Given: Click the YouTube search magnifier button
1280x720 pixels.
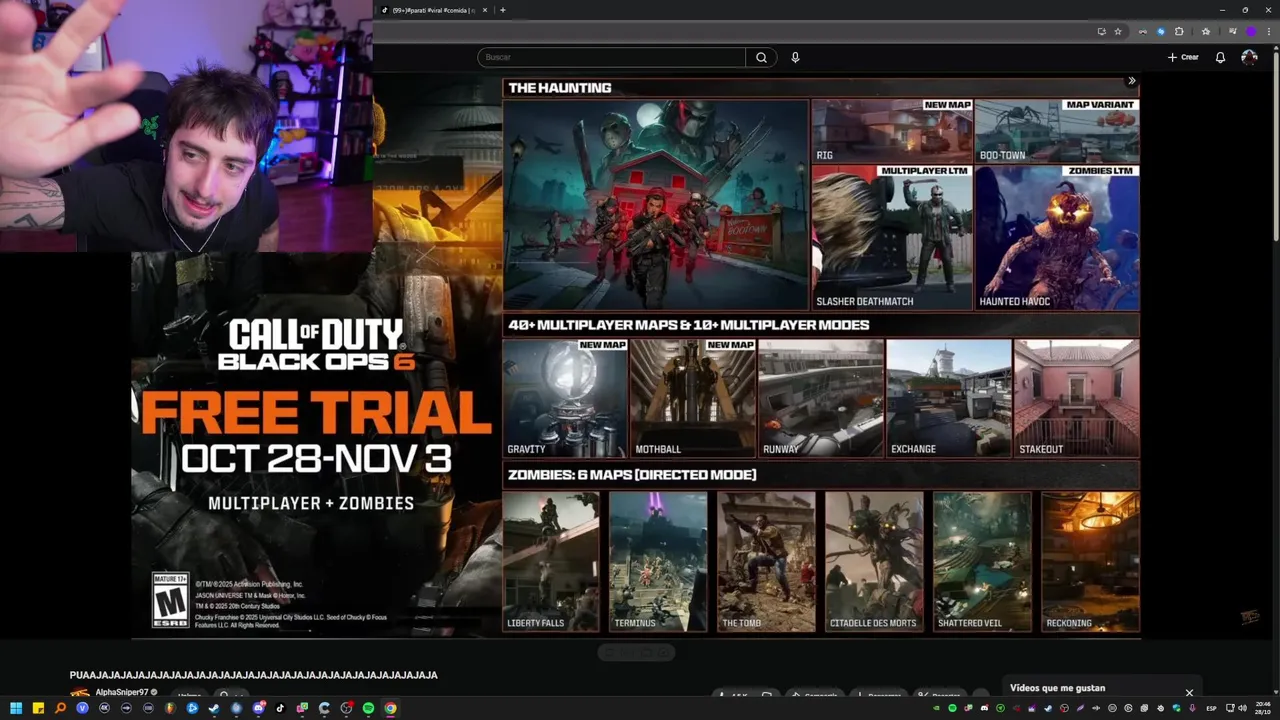Looking at the screenshot, I should click(761, 57).
